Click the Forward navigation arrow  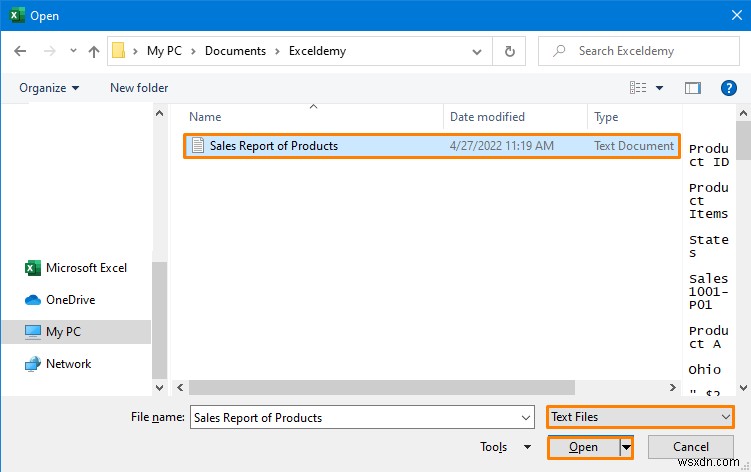coord(50,51)
